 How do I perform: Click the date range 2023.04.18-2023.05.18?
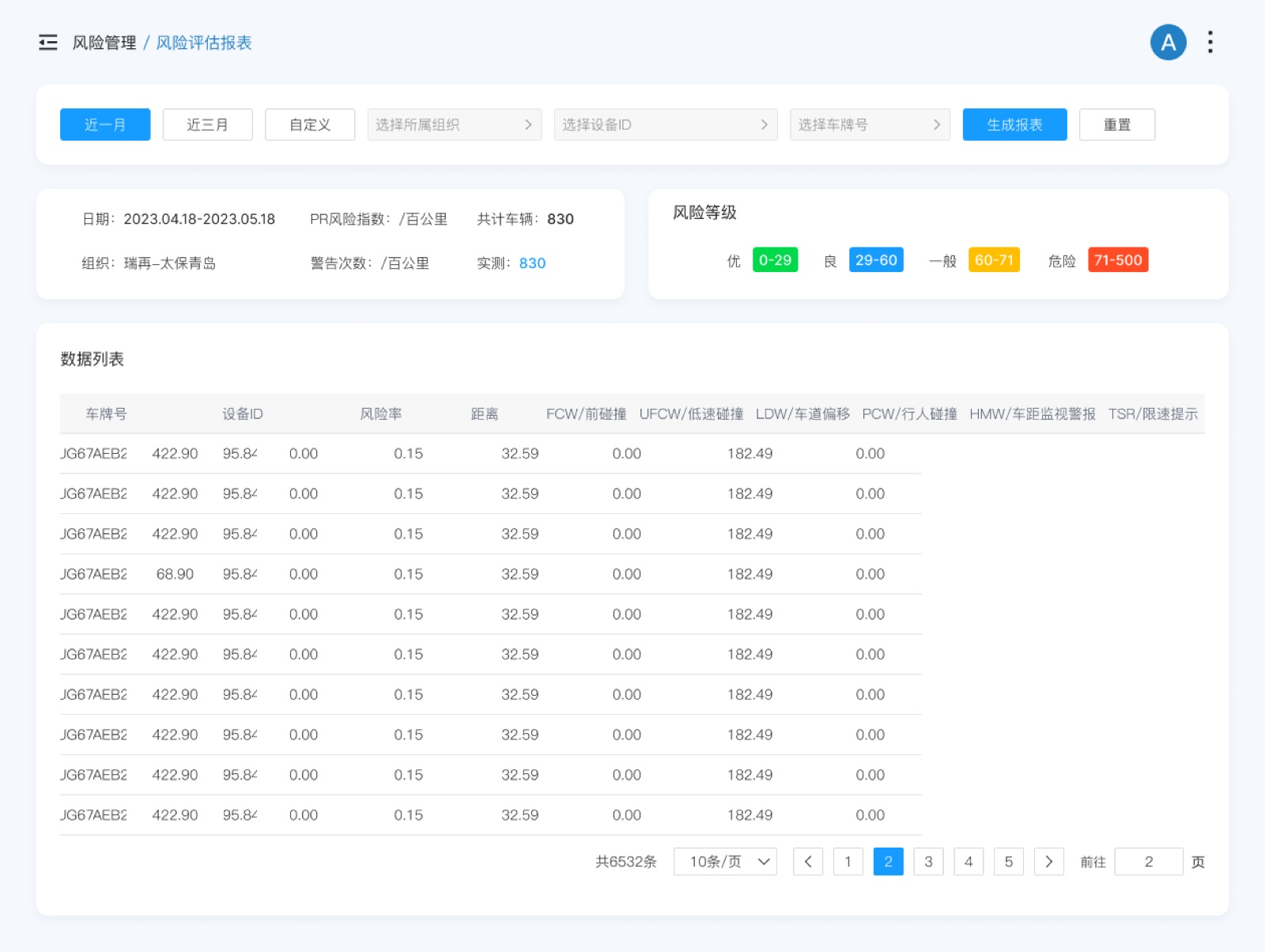coord(199,219)
